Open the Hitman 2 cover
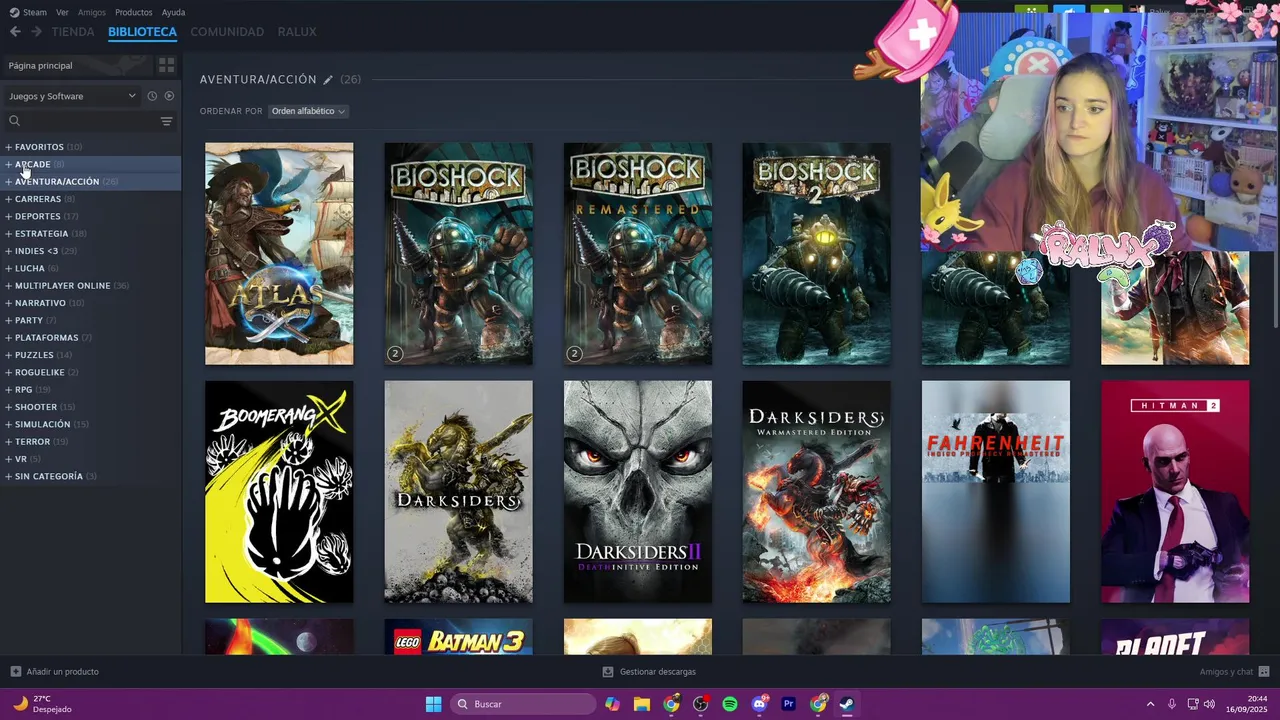This screenshot has height=720, width=1280. pyautogui.click(x=1175, y=492)
